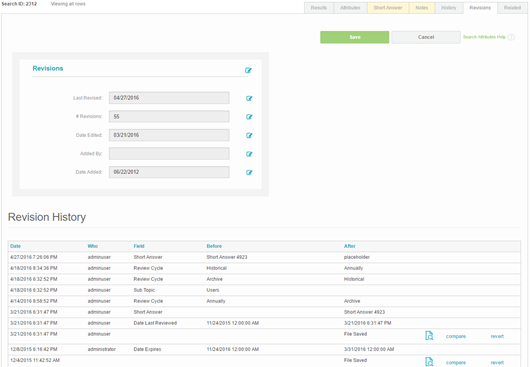Click edit icon next to Last Revised field

tap(249, 98)
